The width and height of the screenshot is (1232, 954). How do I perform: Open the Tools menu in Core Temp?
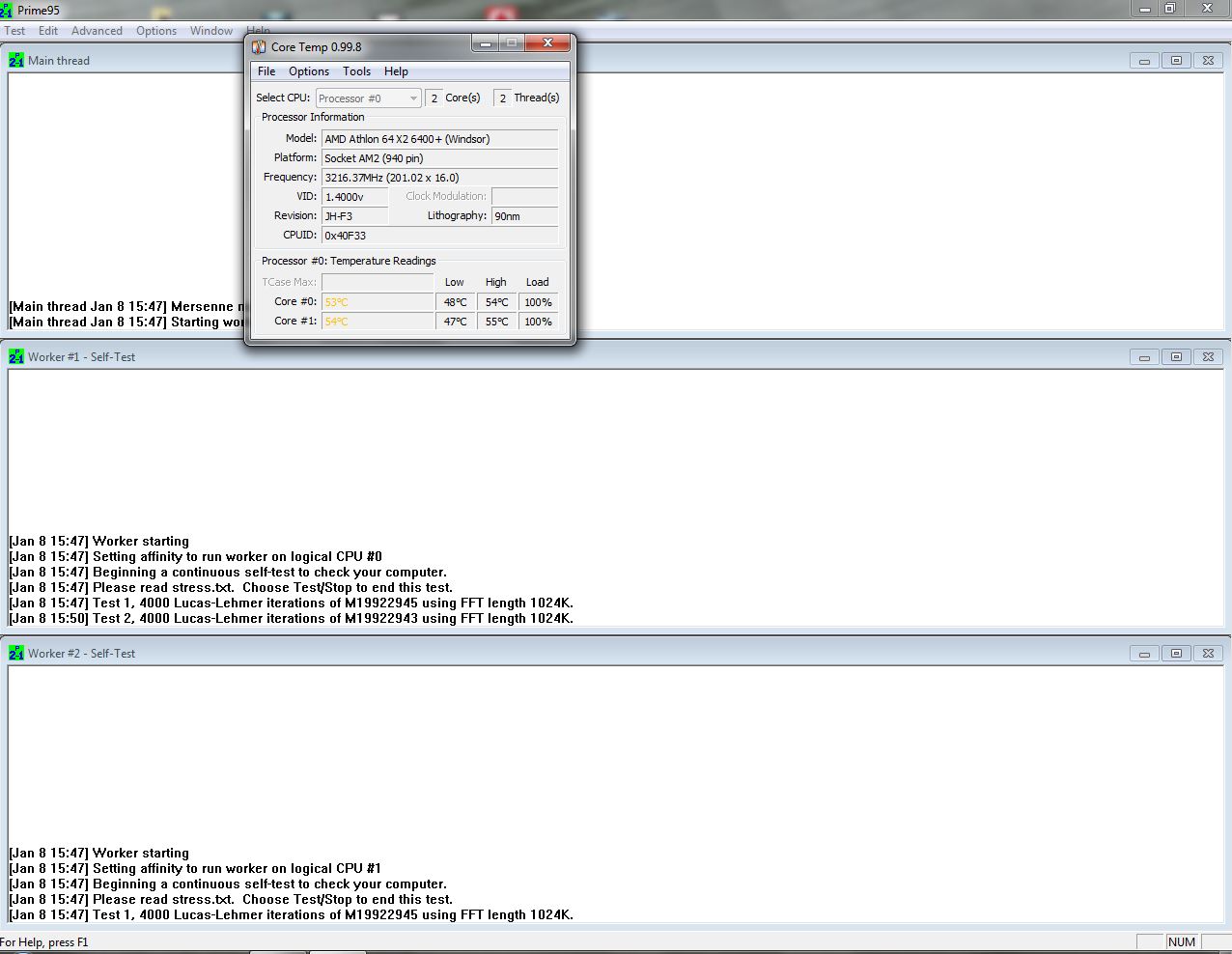(x=356, y=71)
